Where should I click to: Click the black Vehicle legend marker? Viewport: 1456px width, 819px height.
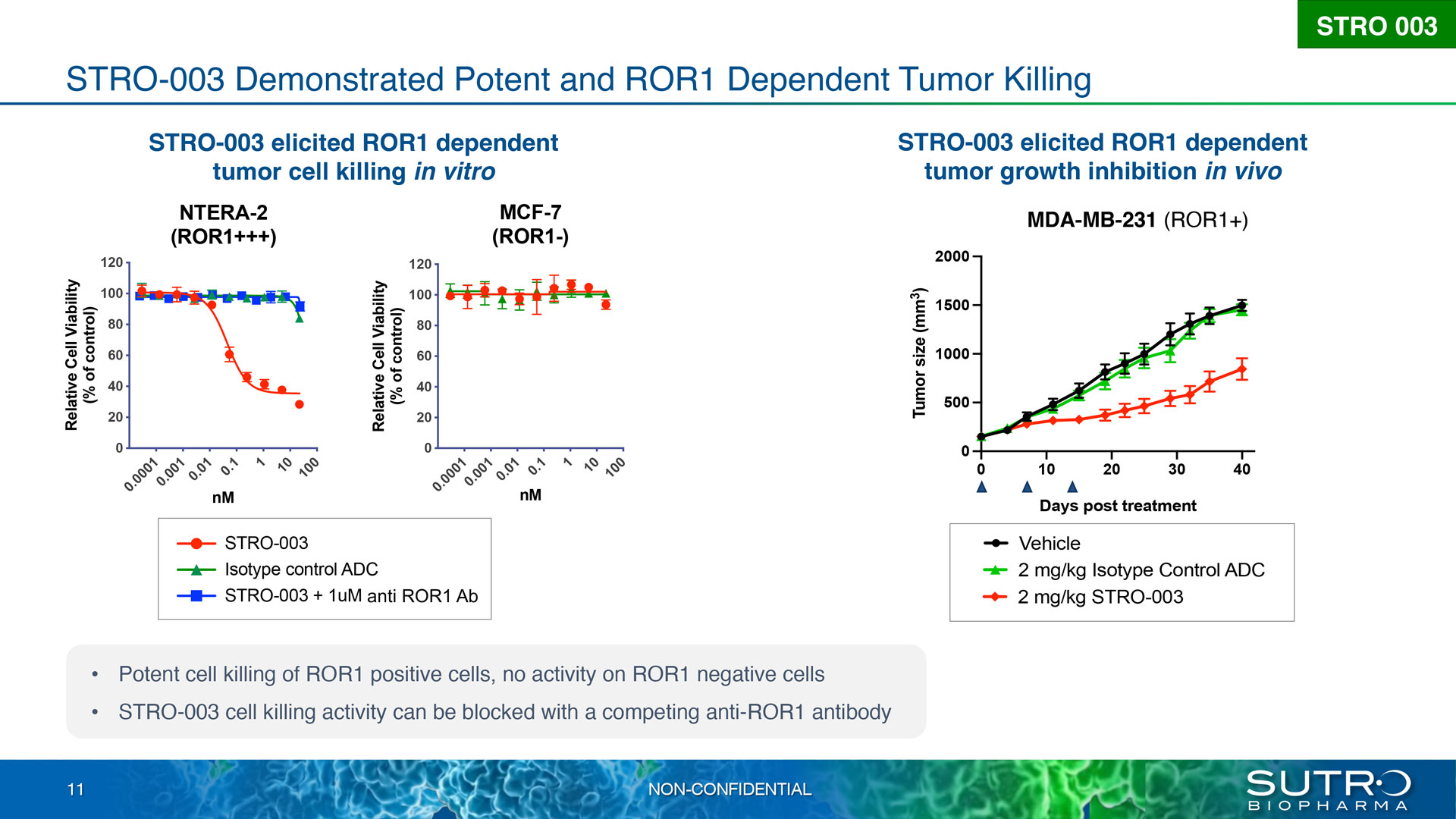[995, 543]
